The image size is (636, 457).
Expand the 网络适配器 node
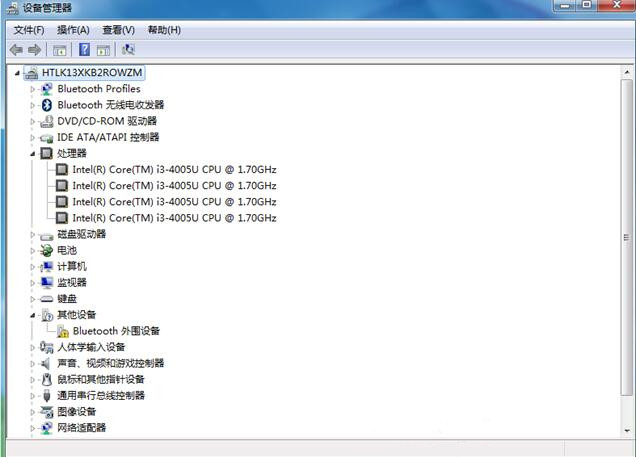pyautogui.click(x=33, y=428)
